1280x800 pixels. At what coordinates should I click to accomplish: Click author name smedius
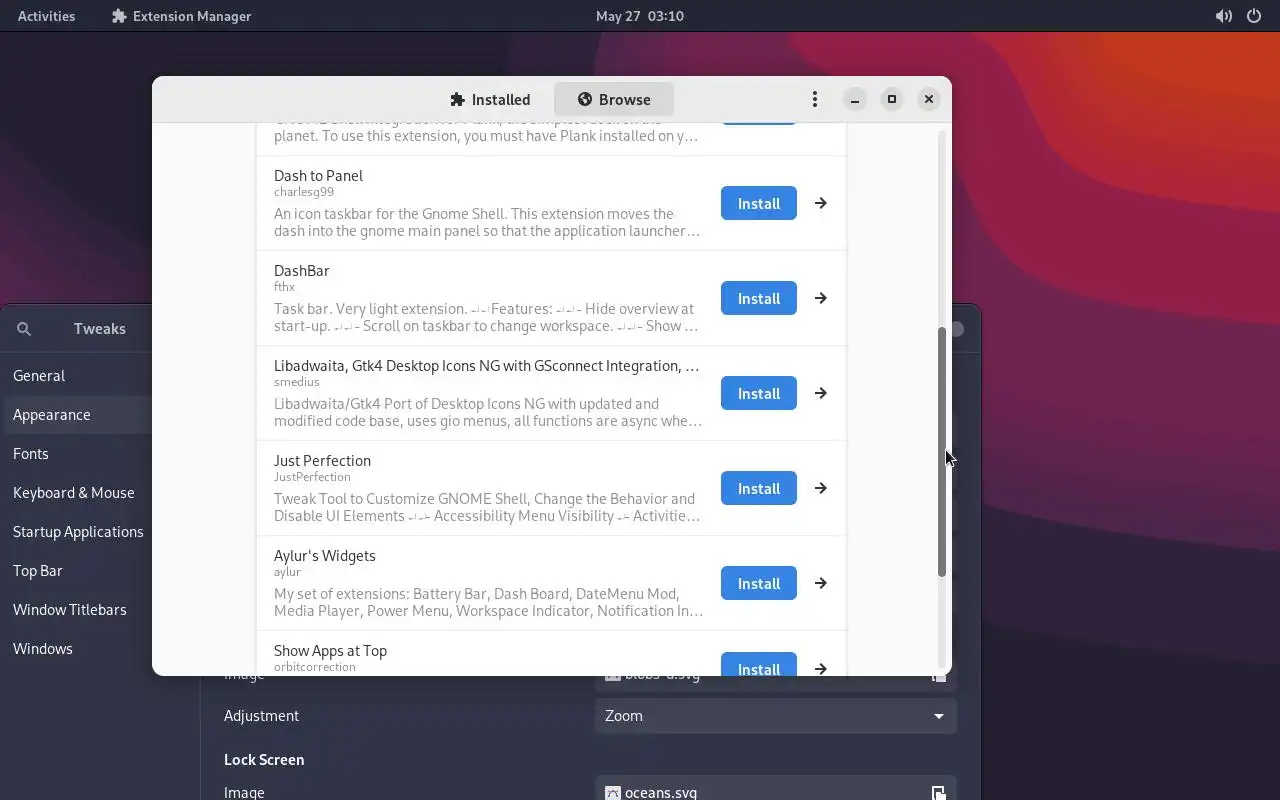[297, 382]
